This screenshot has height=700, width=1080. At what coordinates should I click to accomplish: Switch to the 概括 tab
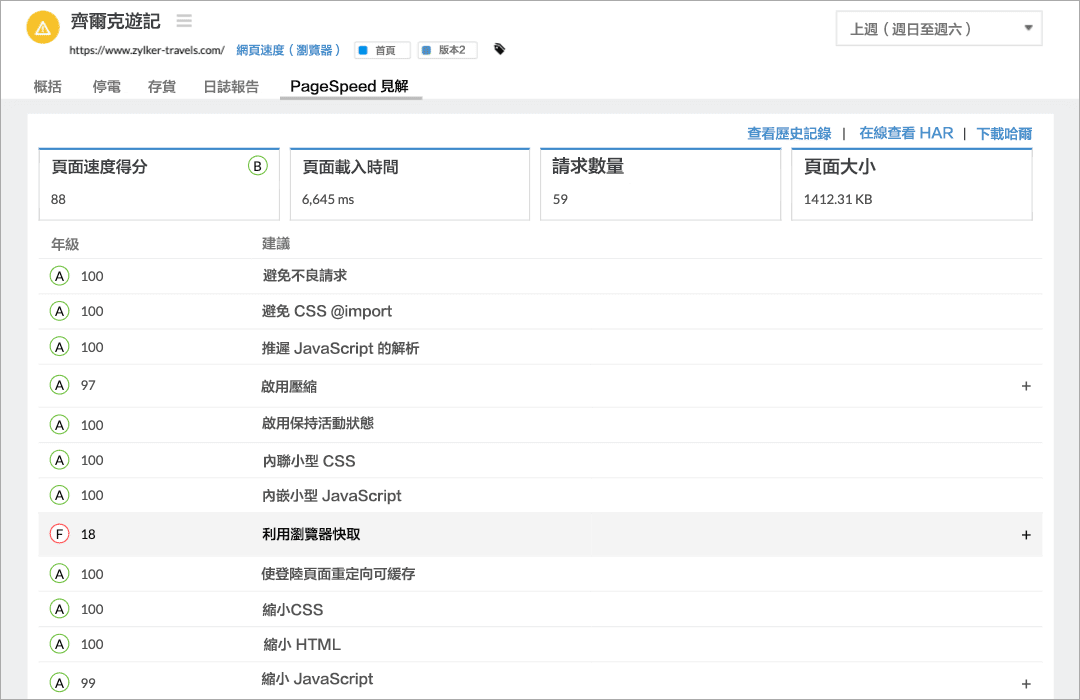point(47,87)
